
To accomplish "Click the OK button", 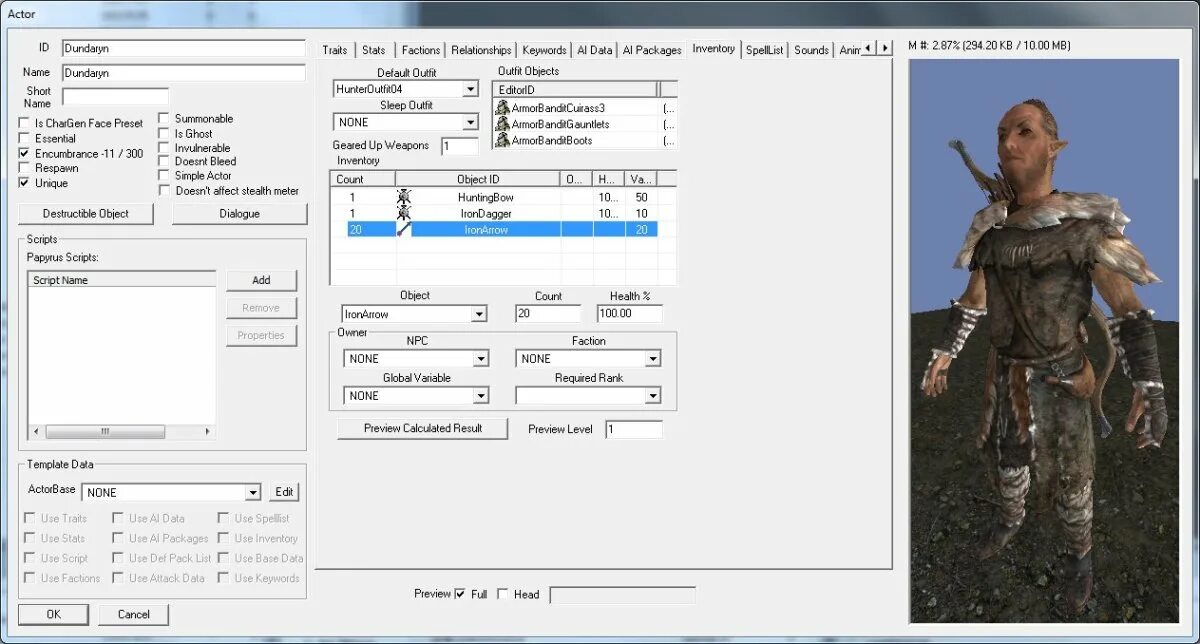I will click(x=53, y=614).
